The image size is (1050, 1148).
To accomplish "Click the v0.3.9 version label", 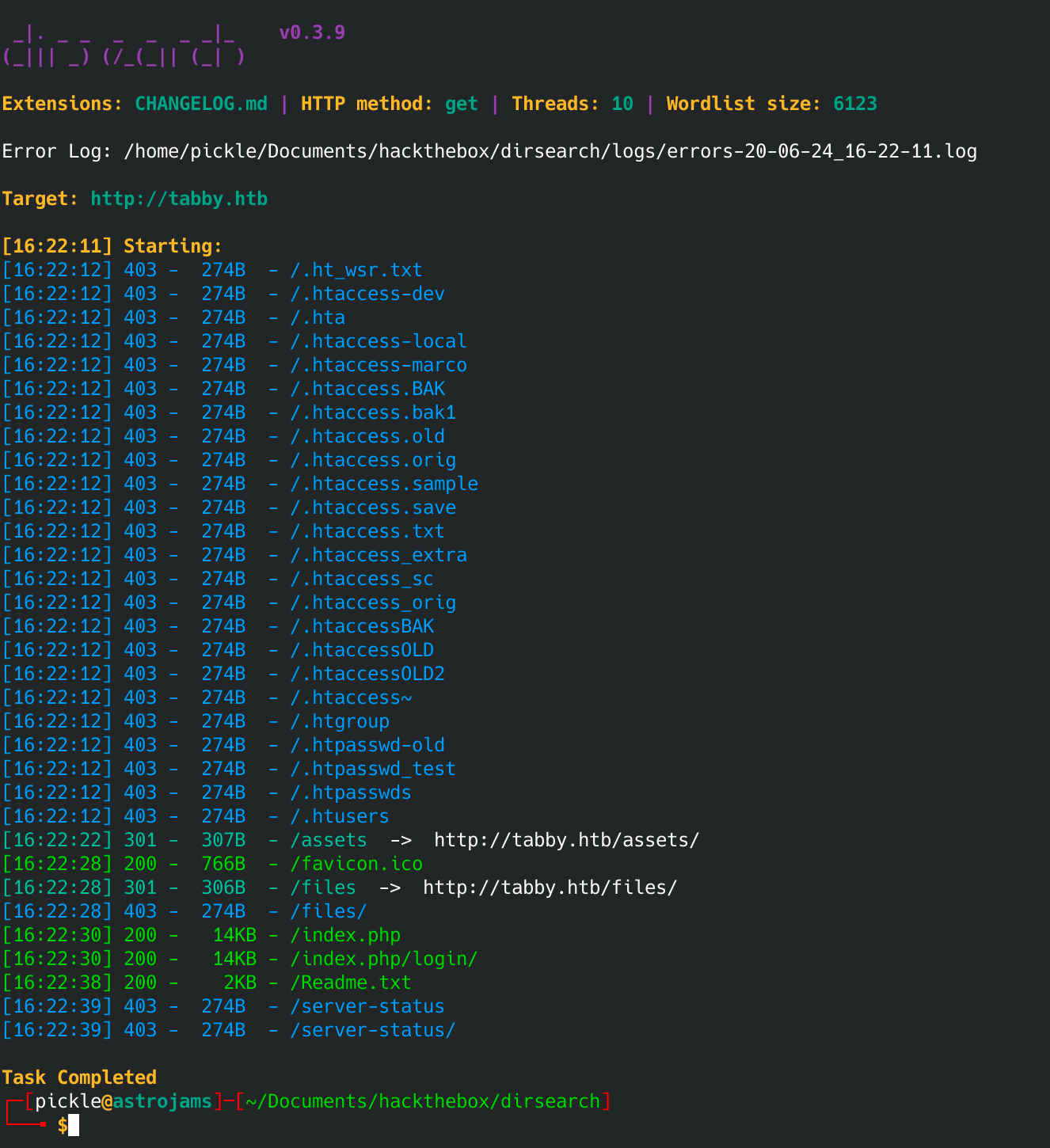I will click(312, 32).
